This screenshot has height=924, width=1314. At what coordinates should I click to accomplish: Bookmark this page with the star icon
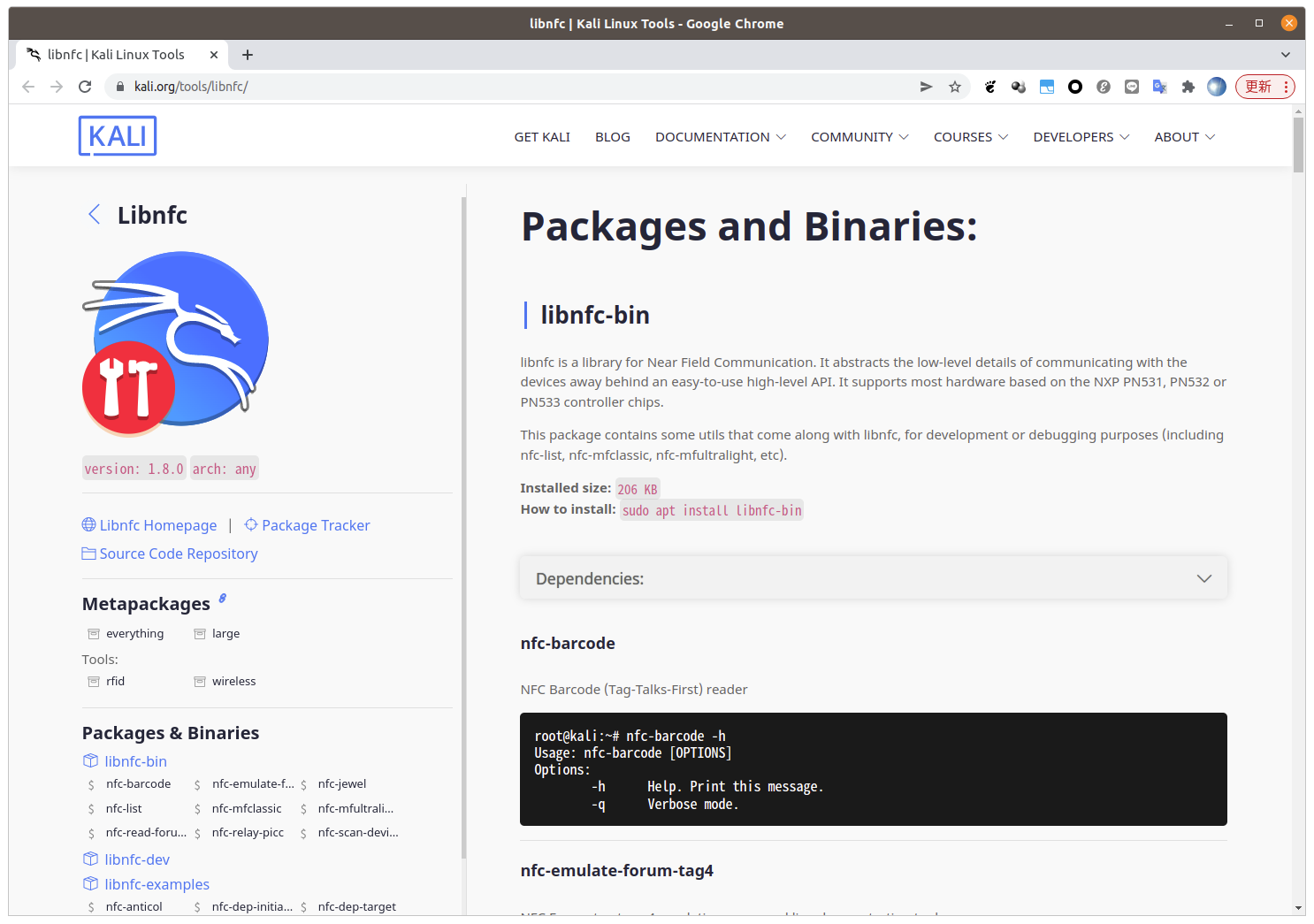click(955, 87)
